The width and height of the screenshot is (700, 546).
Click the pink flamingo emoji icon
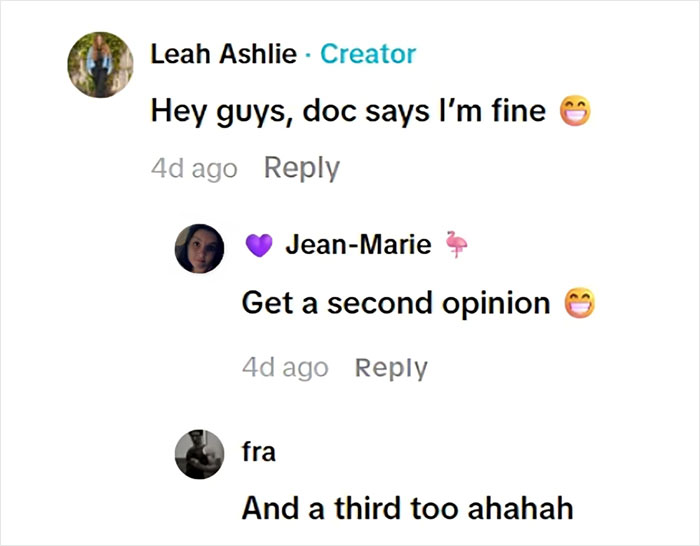coord(456,244)
